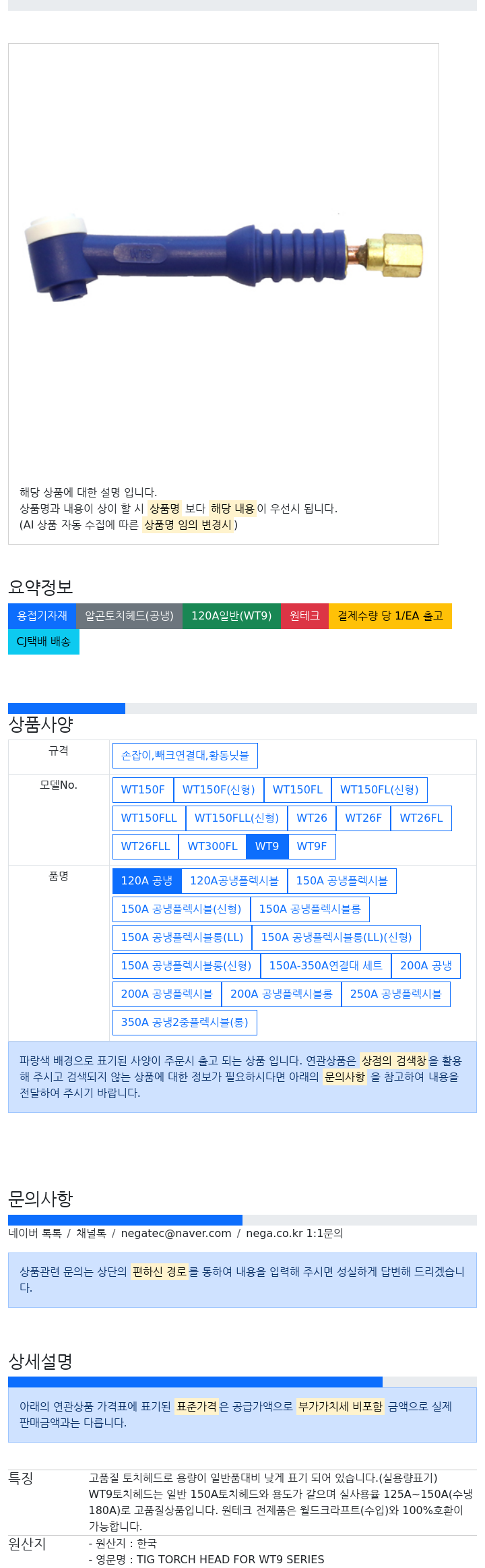The image size is (485, 1568).
Task: Select model WT300FL option
Action: pyautogui.click(x=212, y=846)
